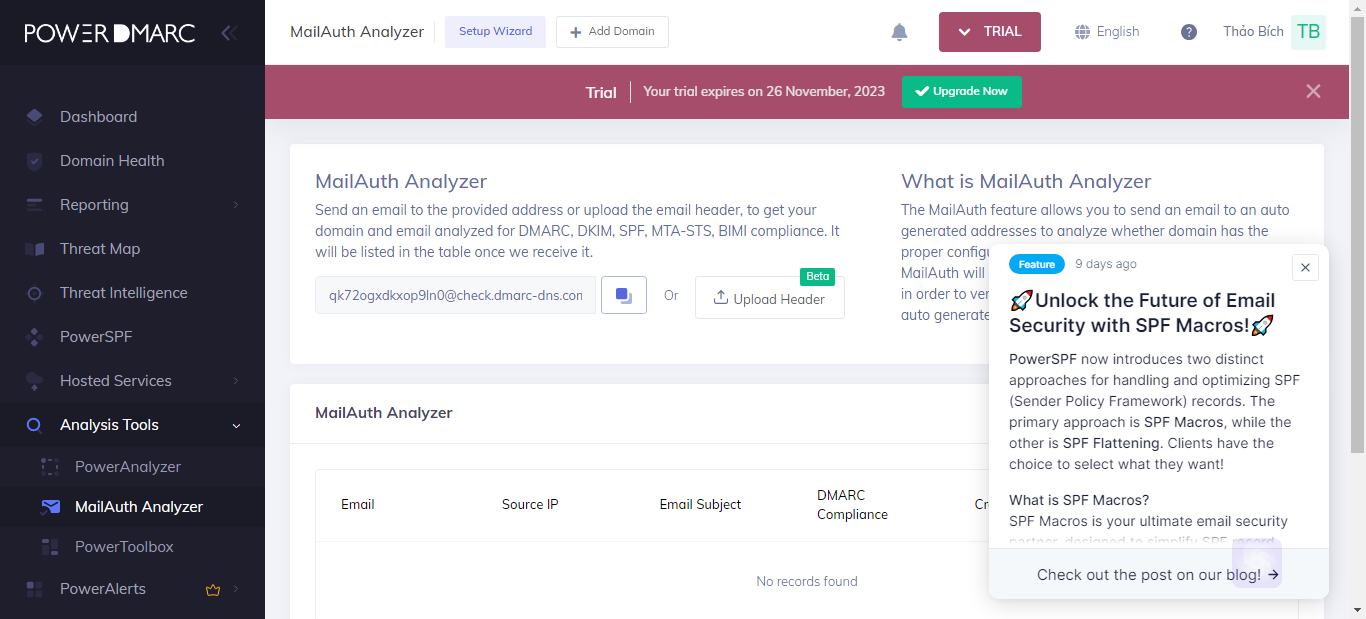The image size is (1366, 619).
Task: Click the DMARC Compliance column header
Action: 852,505
